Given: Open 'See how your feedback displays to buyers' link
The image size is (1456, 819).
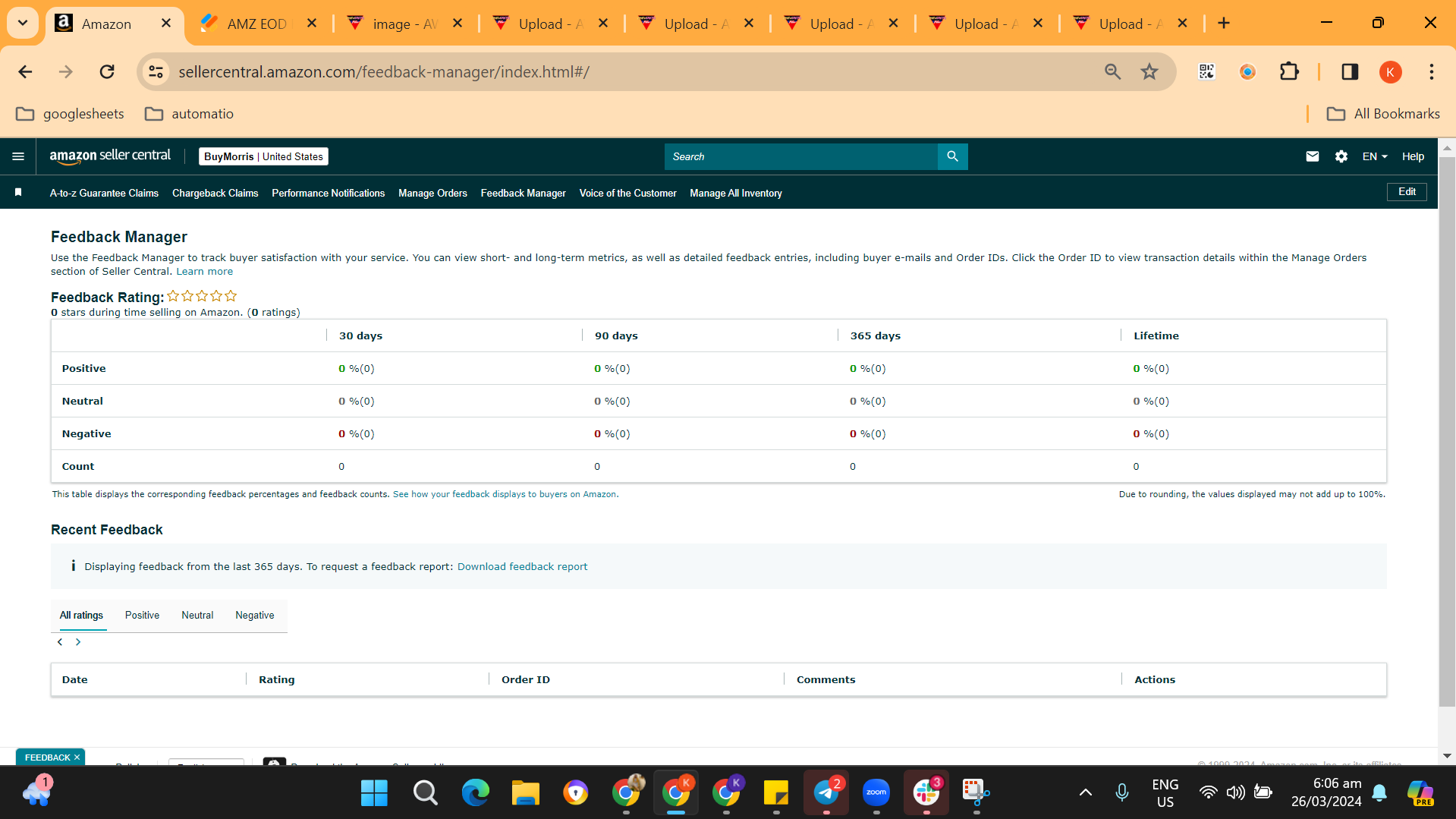Looking at the screenshot, I should pos(505,494).
